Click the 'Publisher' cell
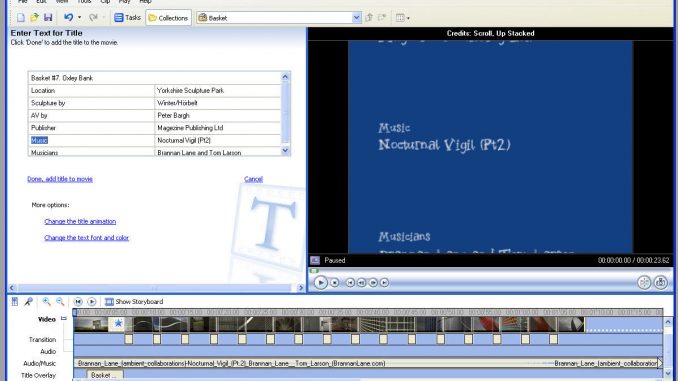This screenshot has width=678, height=381. click(x=91, y=128)
